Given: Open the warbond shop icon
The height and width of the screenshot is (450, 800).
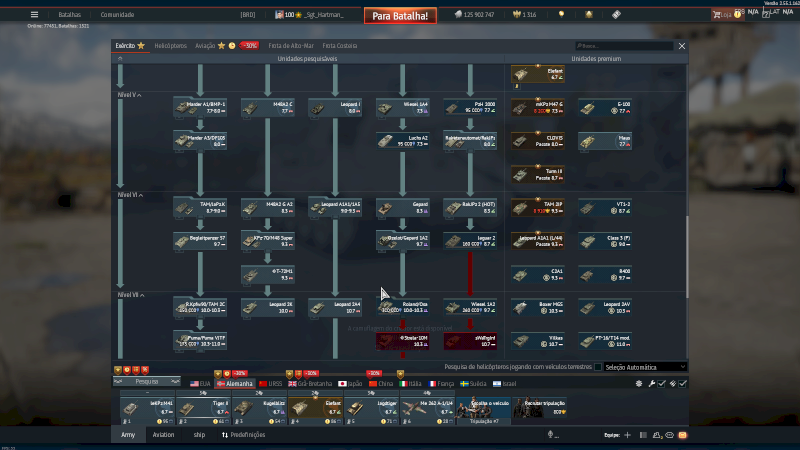Looking at the screenshot, I should coord(589,14).
